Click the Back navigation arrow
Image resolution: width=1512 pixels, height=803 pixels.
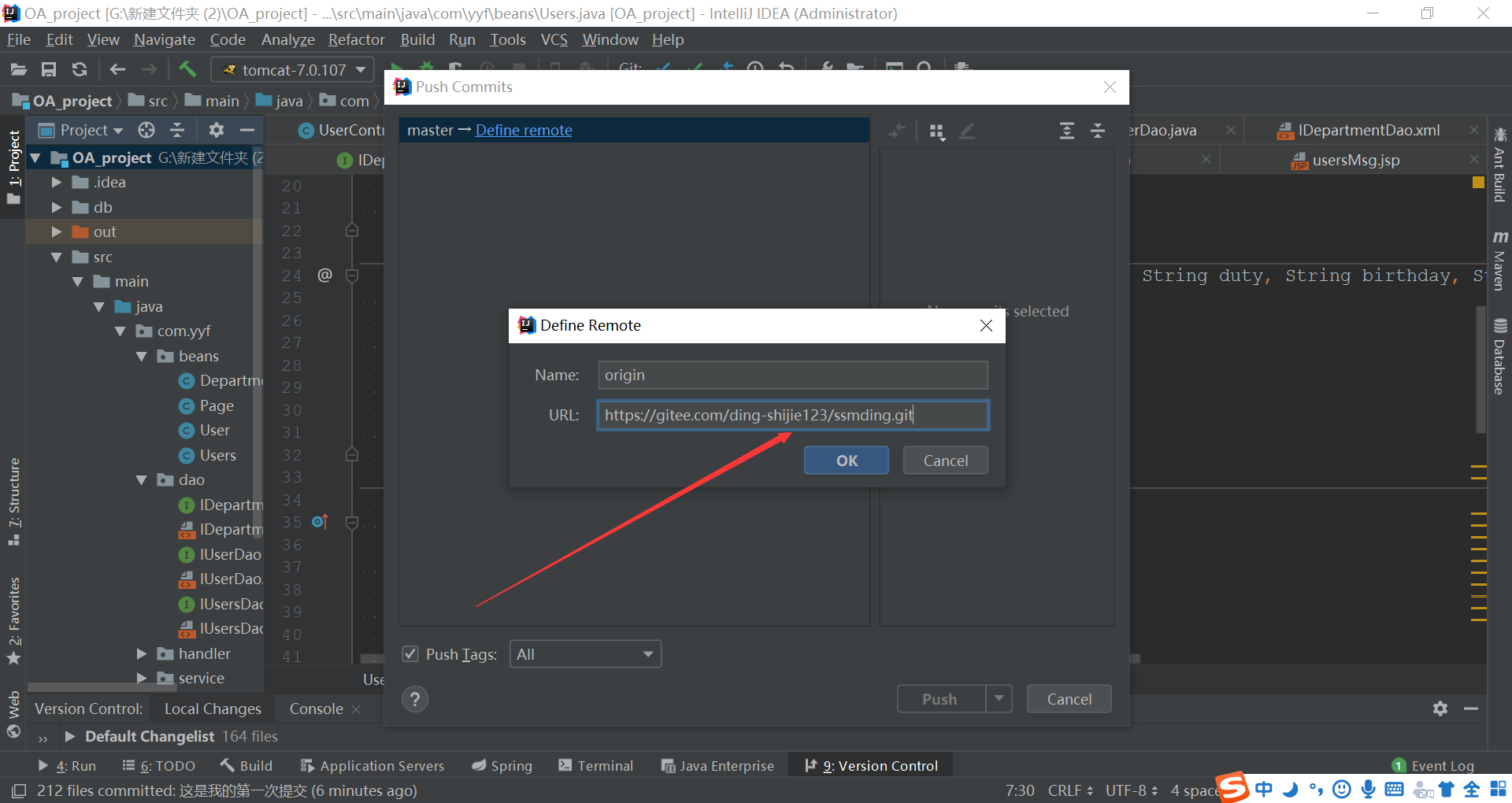click(x=117, y=70)
